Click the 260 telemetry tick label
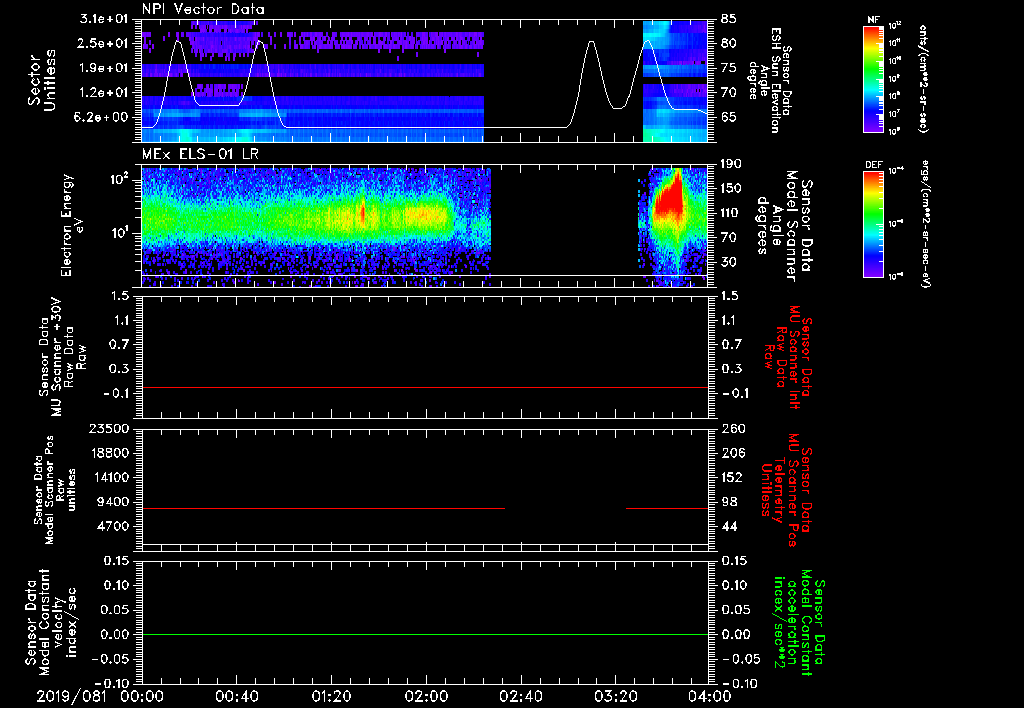 (731, 428)
